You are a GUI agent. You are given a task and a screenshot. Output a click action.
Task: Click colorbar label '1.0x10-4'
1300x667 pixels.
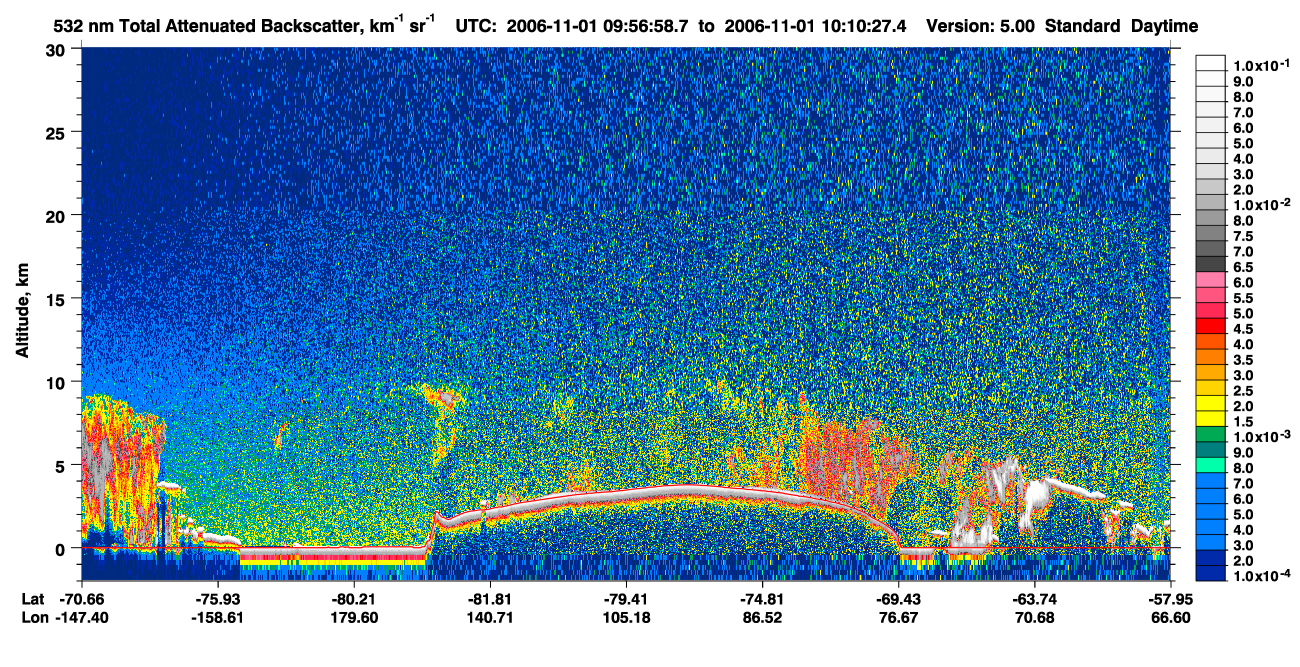[1264, 575]
